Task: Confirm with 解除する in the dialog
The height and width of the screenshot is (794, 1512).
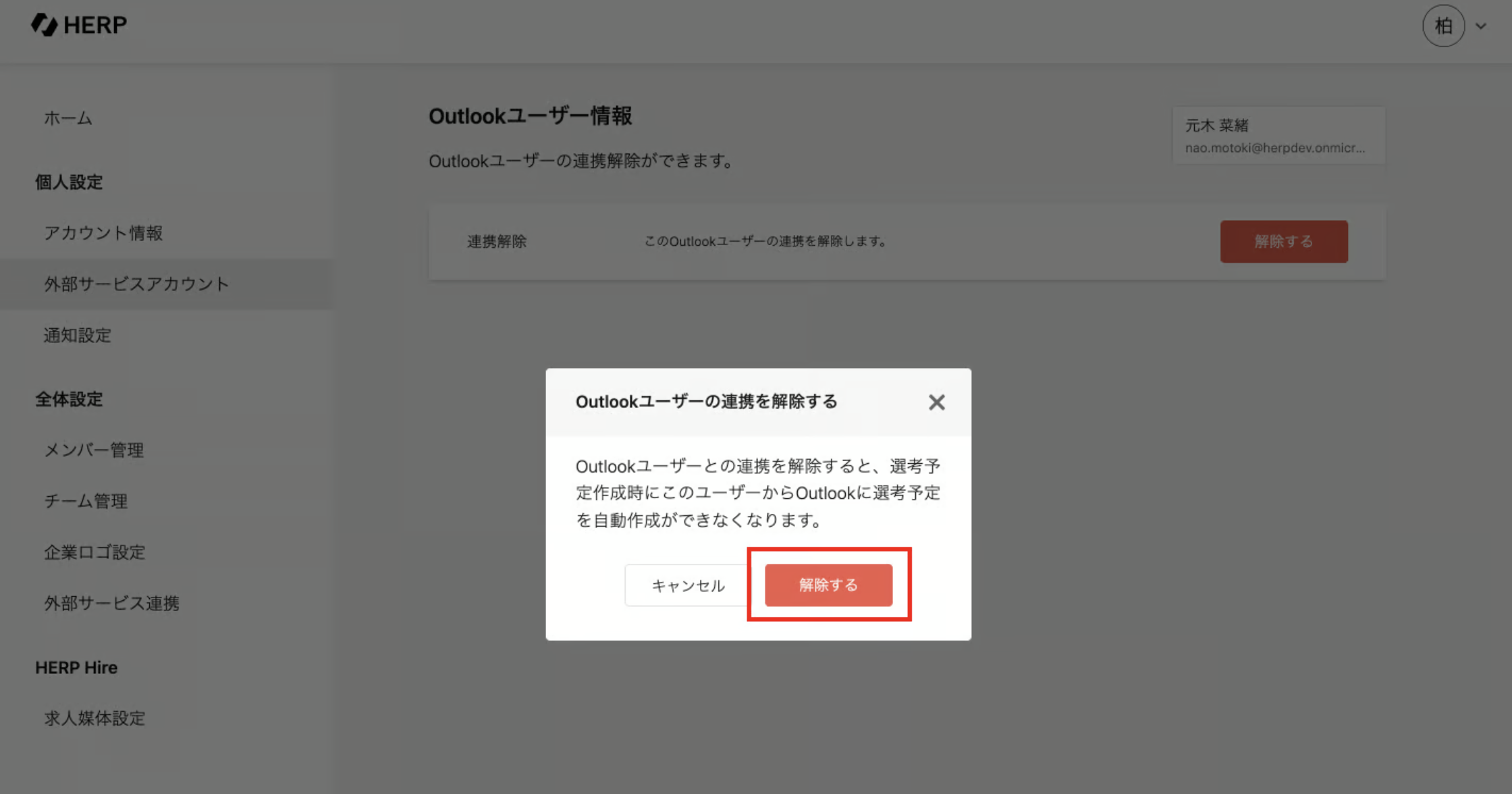Action: 828,585
